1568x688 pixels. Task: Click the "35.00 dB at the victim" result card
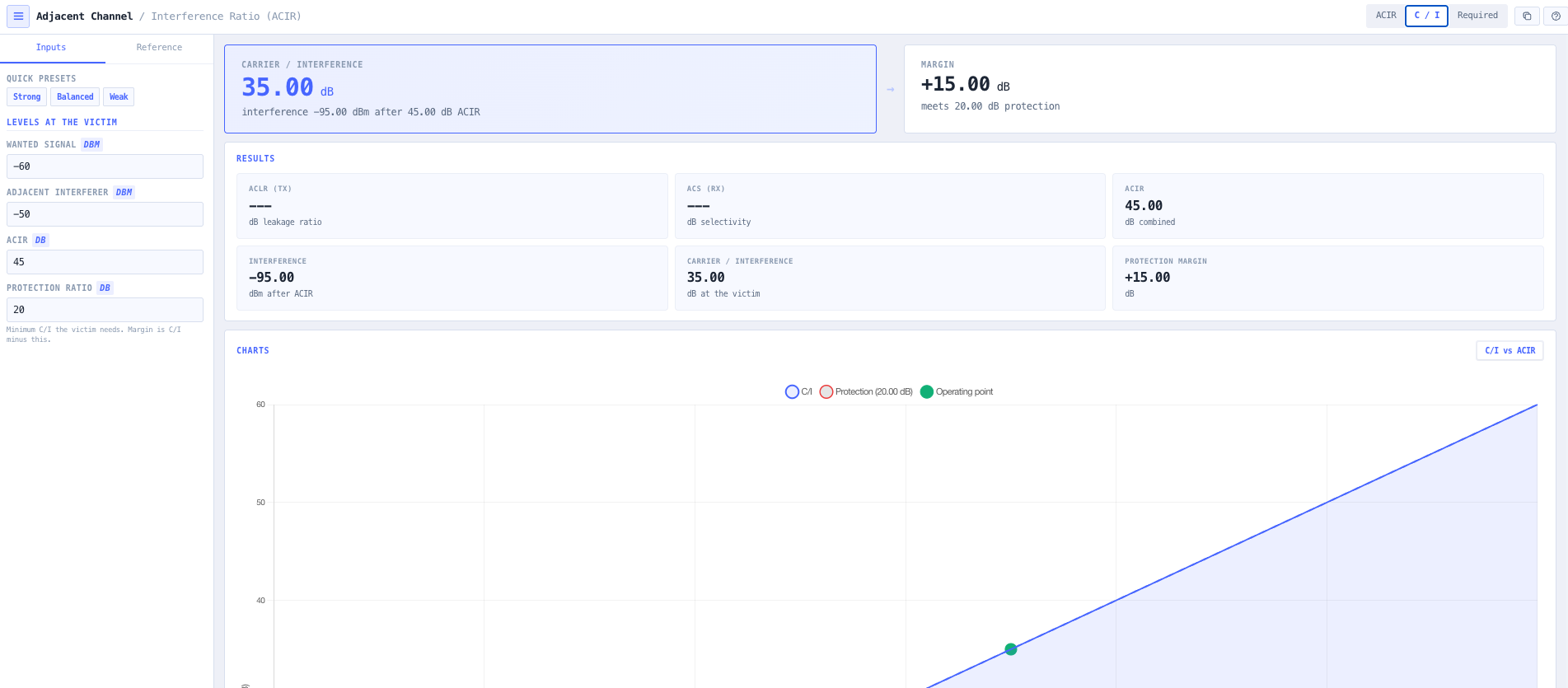pos(890,278)
